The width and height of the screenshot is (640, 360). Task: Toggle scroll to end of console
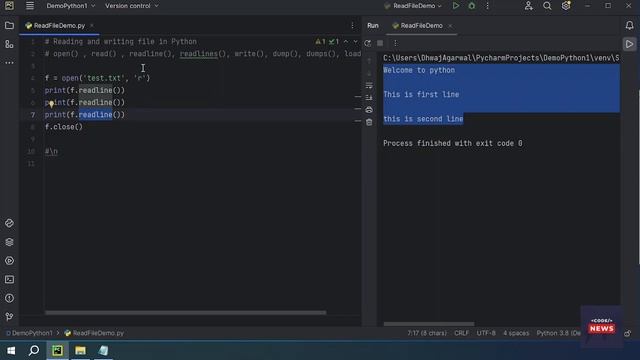369,98
